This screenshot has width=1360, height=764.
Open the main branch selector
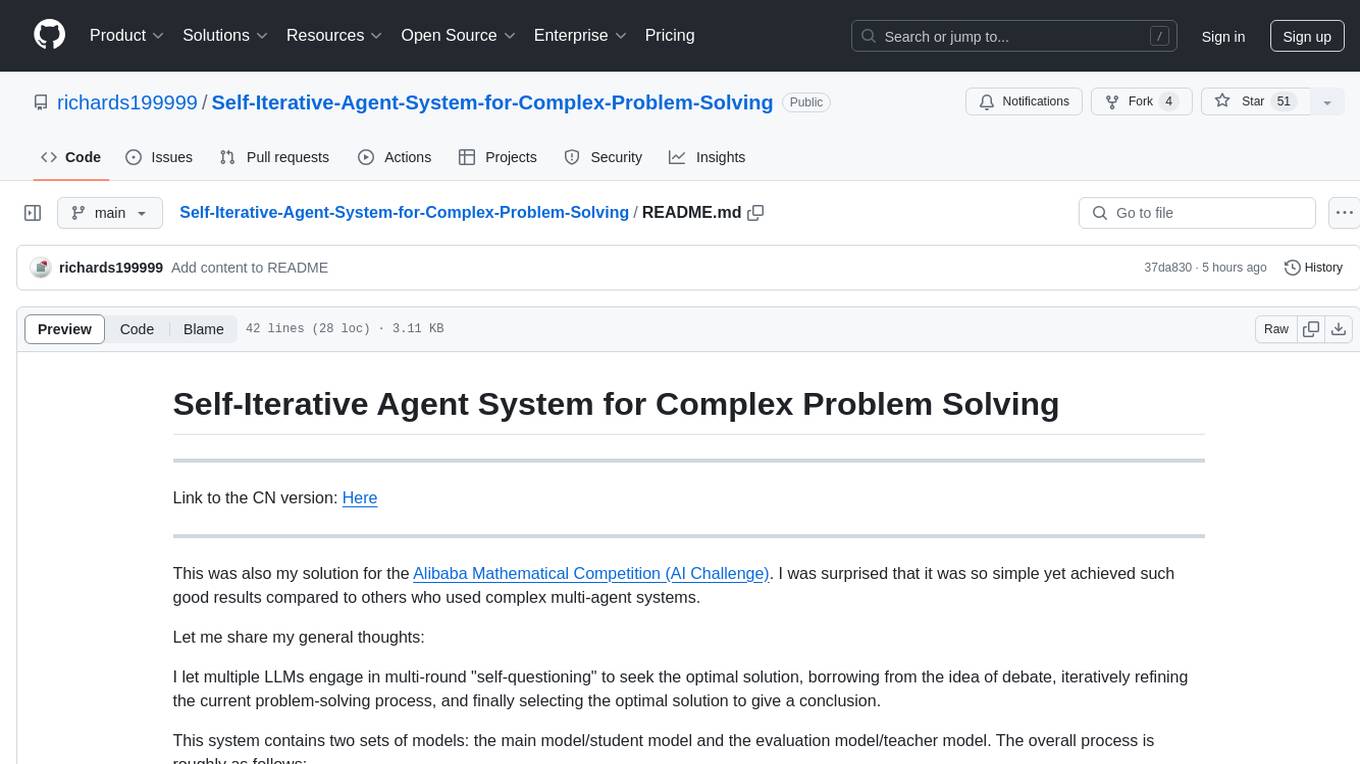[110, 213]
